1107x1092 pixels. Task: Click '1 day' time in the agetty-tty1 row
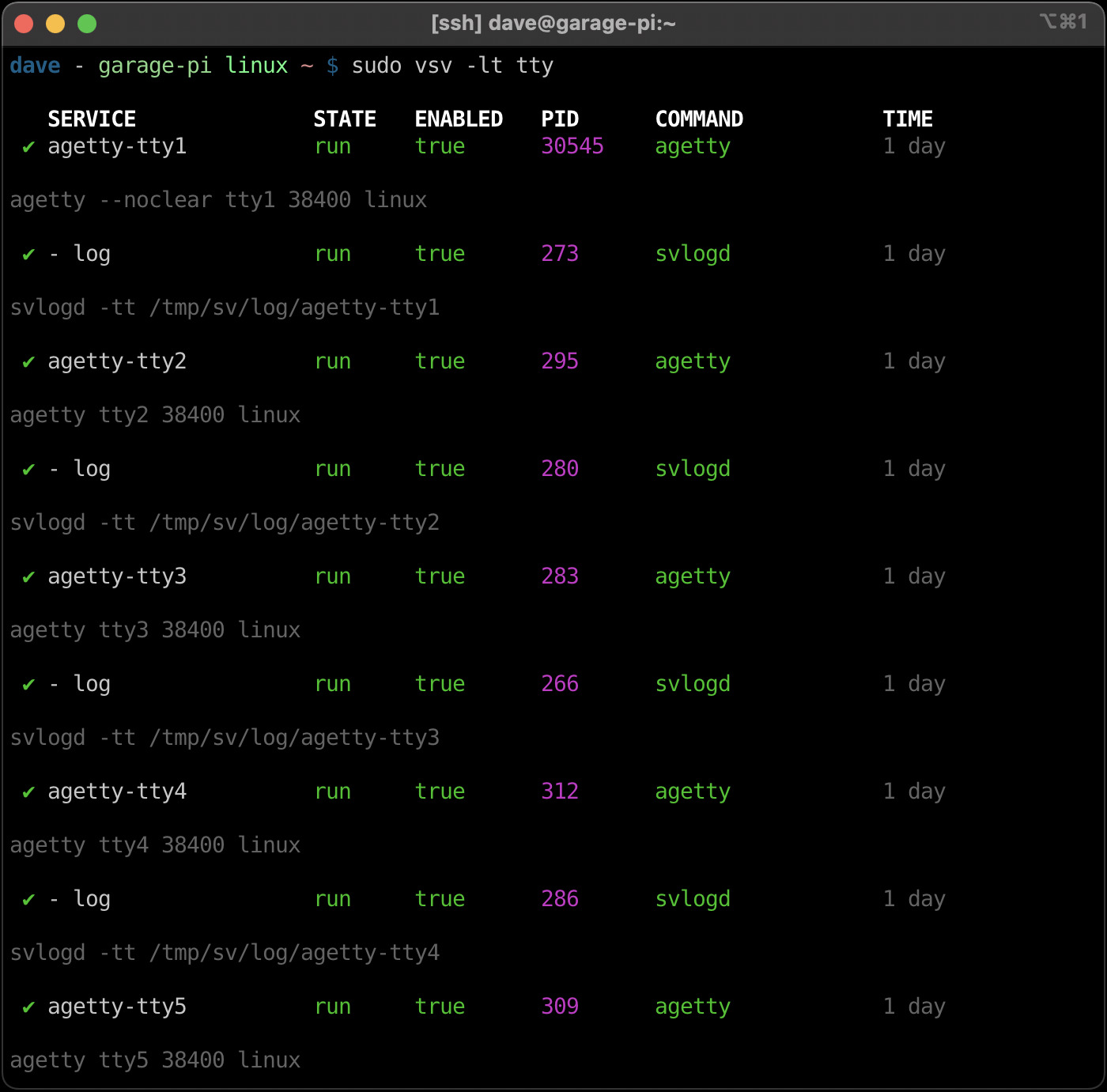tap(914, 147)
